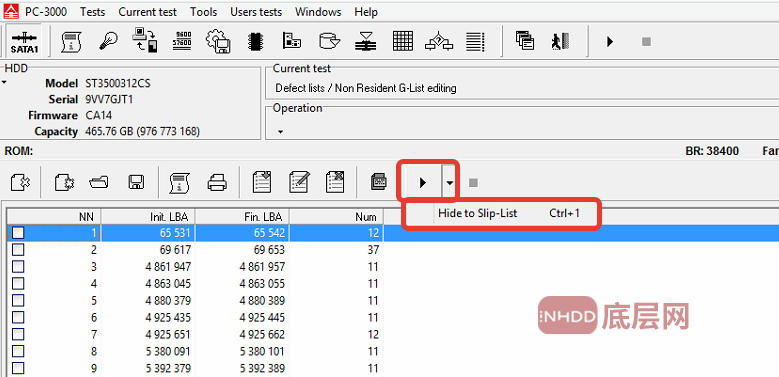Click the document with gear icon in list toolbar

(x=64, y=183)
